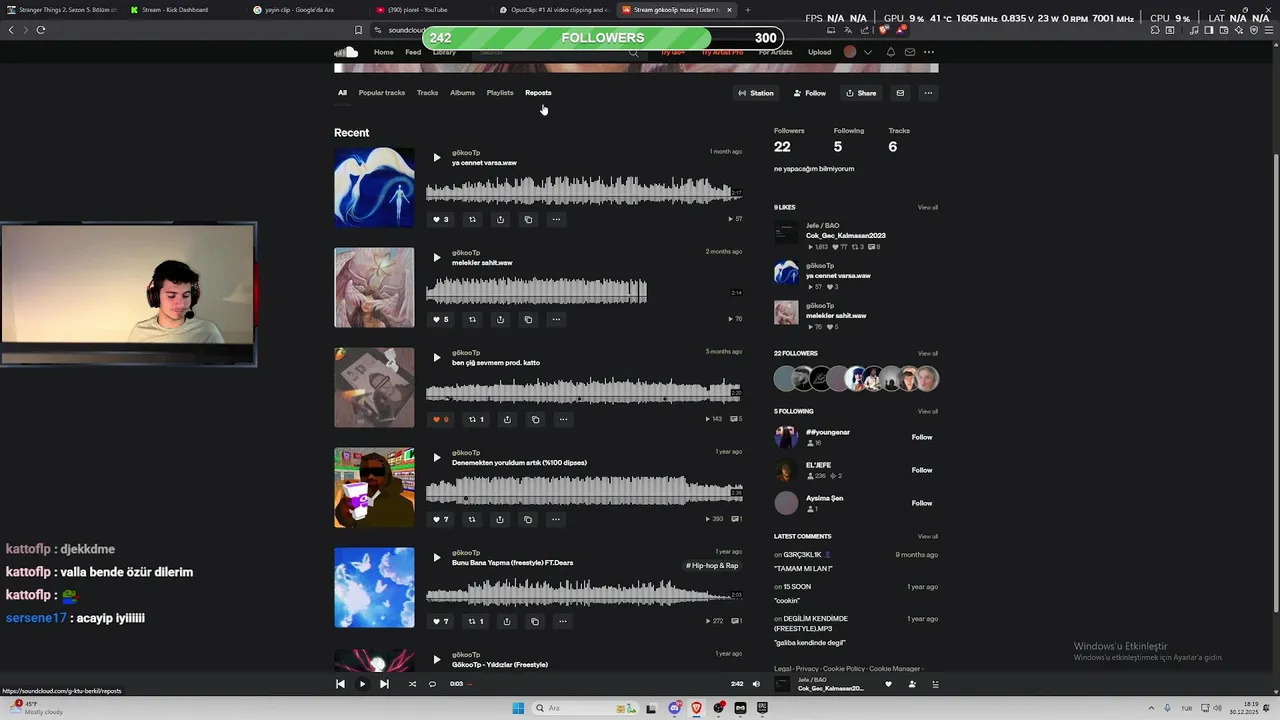
Task: Open the Upload page
Action: [x=819, y=52]
